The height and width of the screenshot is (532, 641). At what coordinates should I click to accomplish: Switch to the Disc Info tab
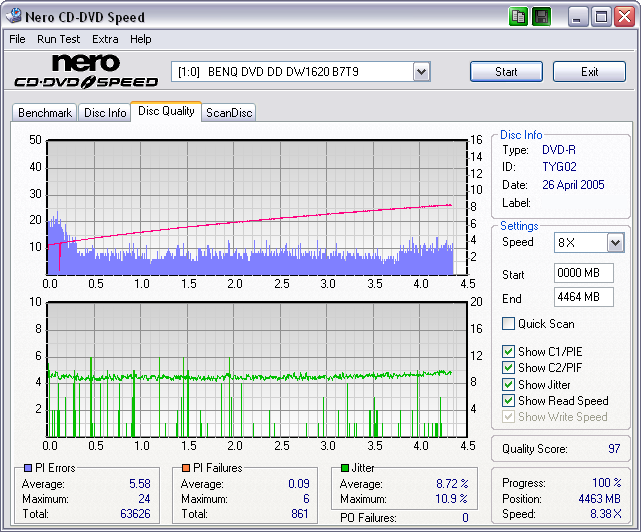coord(105,113)
